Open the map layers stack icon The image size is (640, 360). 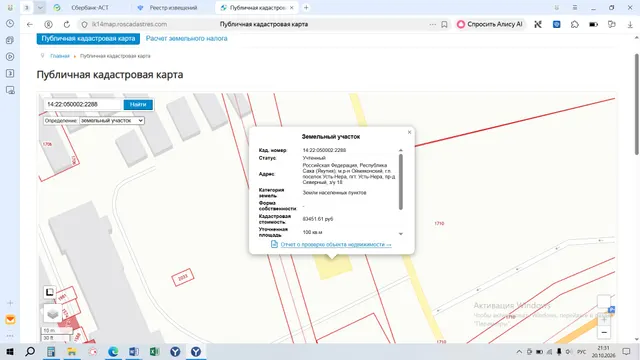coord(53,314)
